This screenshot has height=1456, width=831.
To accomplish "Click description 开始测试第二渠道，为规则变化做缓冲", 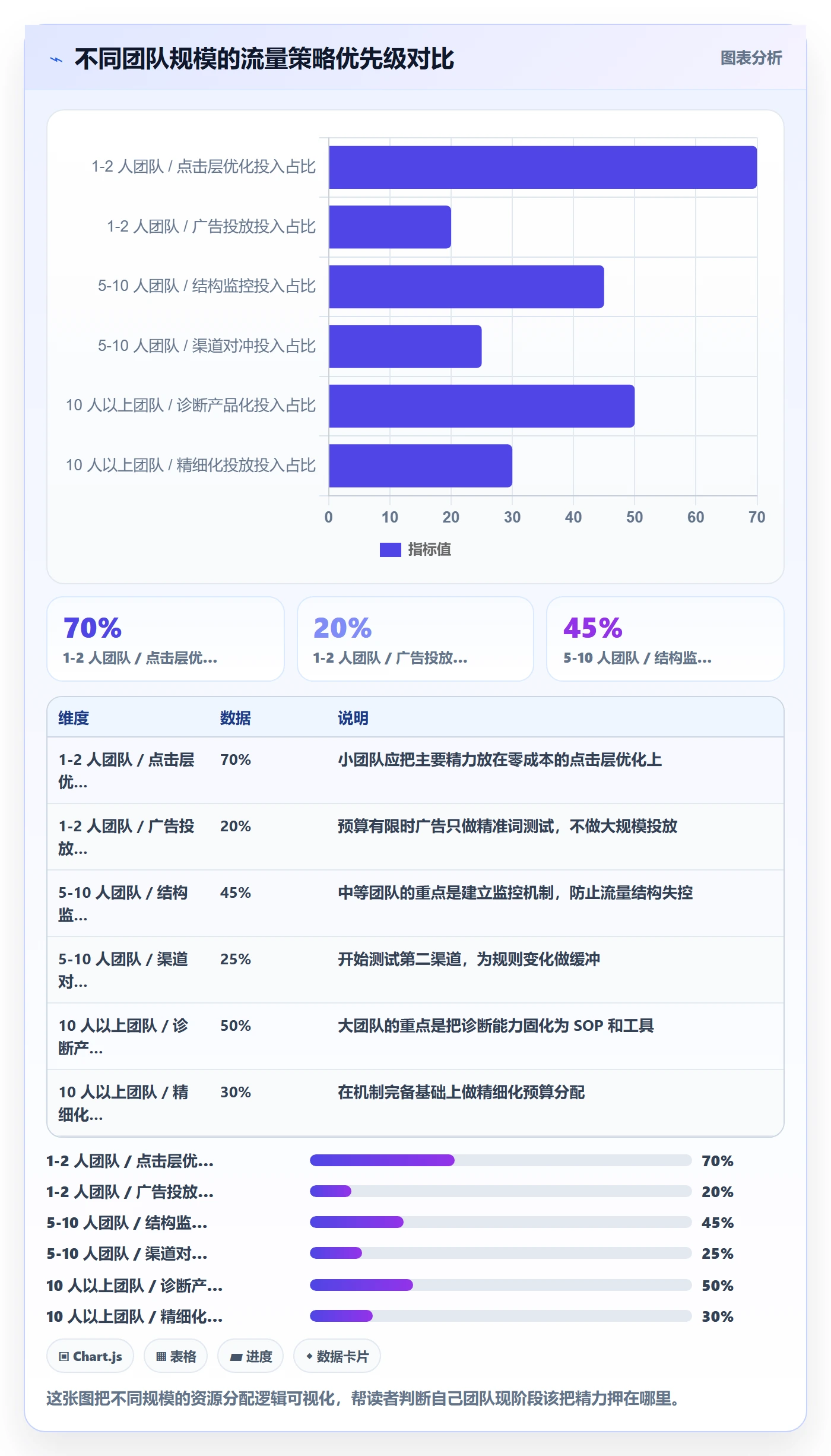I will pyautogui.click(x=469, y=959).
